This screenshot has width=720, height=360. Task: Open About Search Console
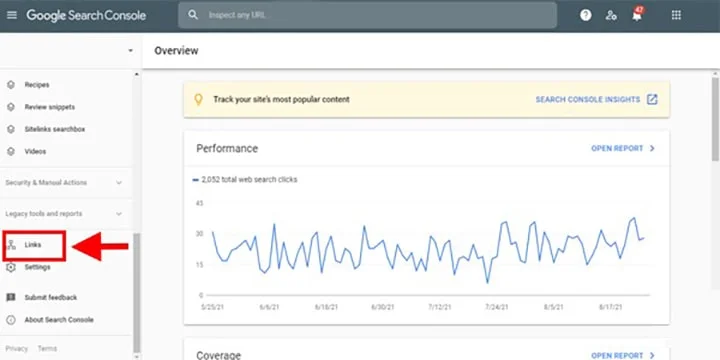[x=59, y=320]
